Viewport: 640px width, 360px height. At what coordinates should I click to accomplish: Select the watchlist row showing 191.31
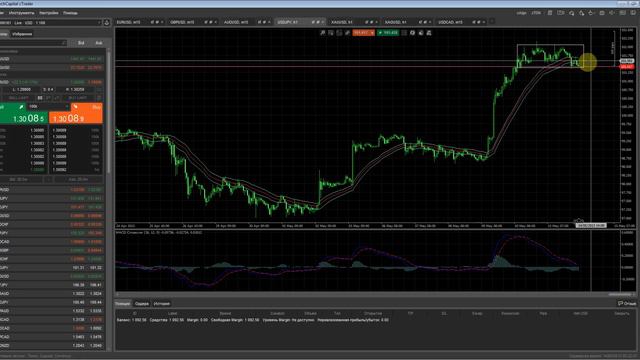click(x=53, y=268)
